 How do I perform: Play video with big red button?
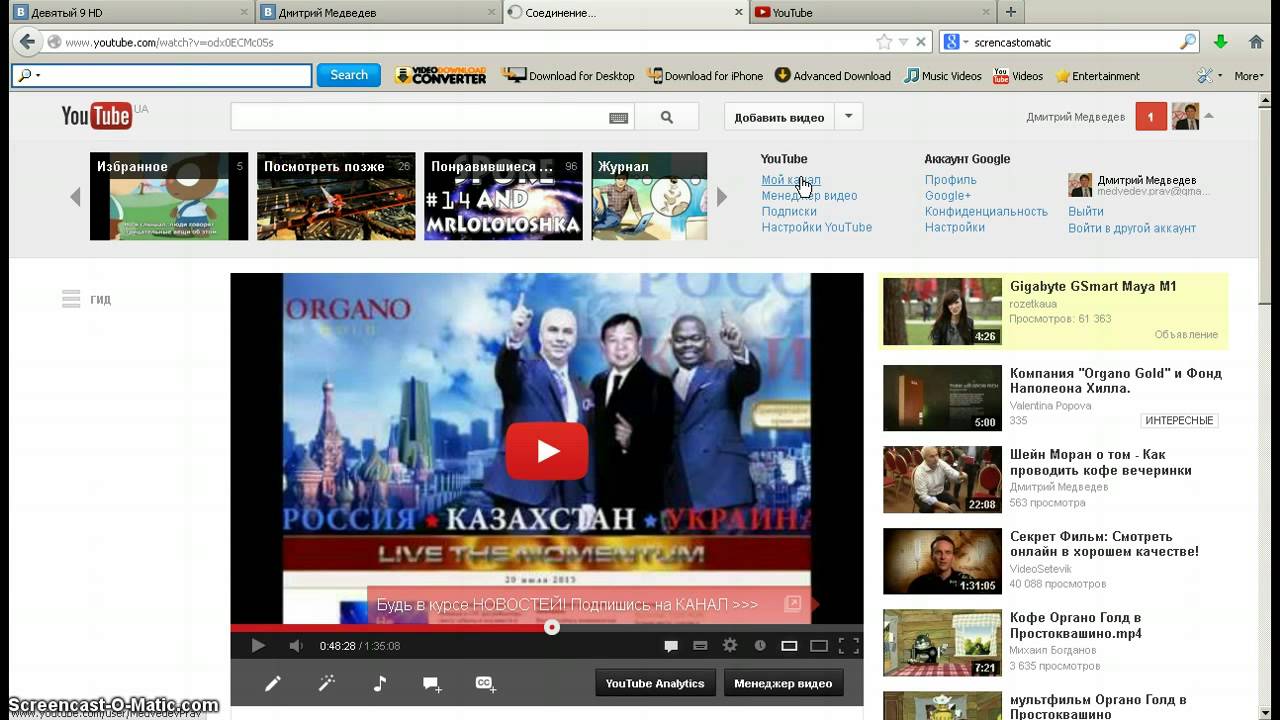547,451
